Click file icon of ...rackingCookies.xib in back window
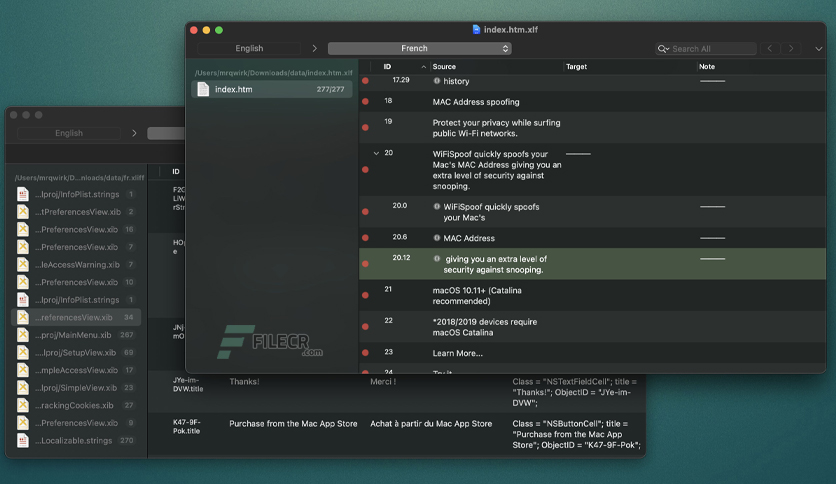The height and width of the screenshot is (484, 836). tap(22, 405)
